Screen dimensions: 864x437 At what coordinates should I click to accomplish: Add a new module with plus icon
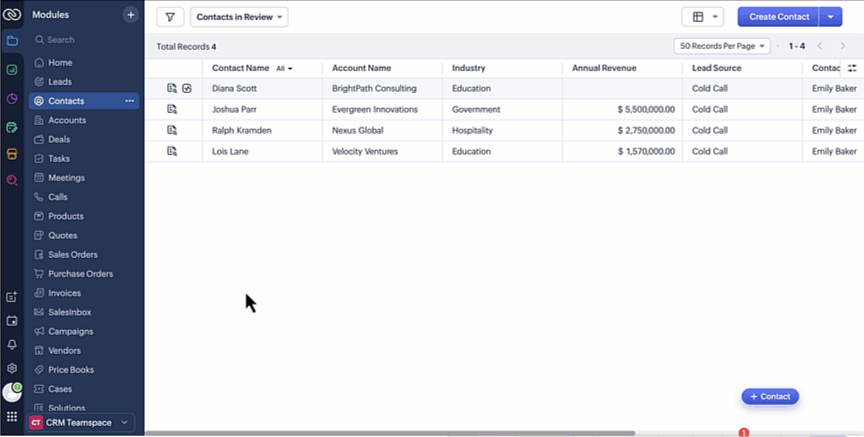click(131, 15)
